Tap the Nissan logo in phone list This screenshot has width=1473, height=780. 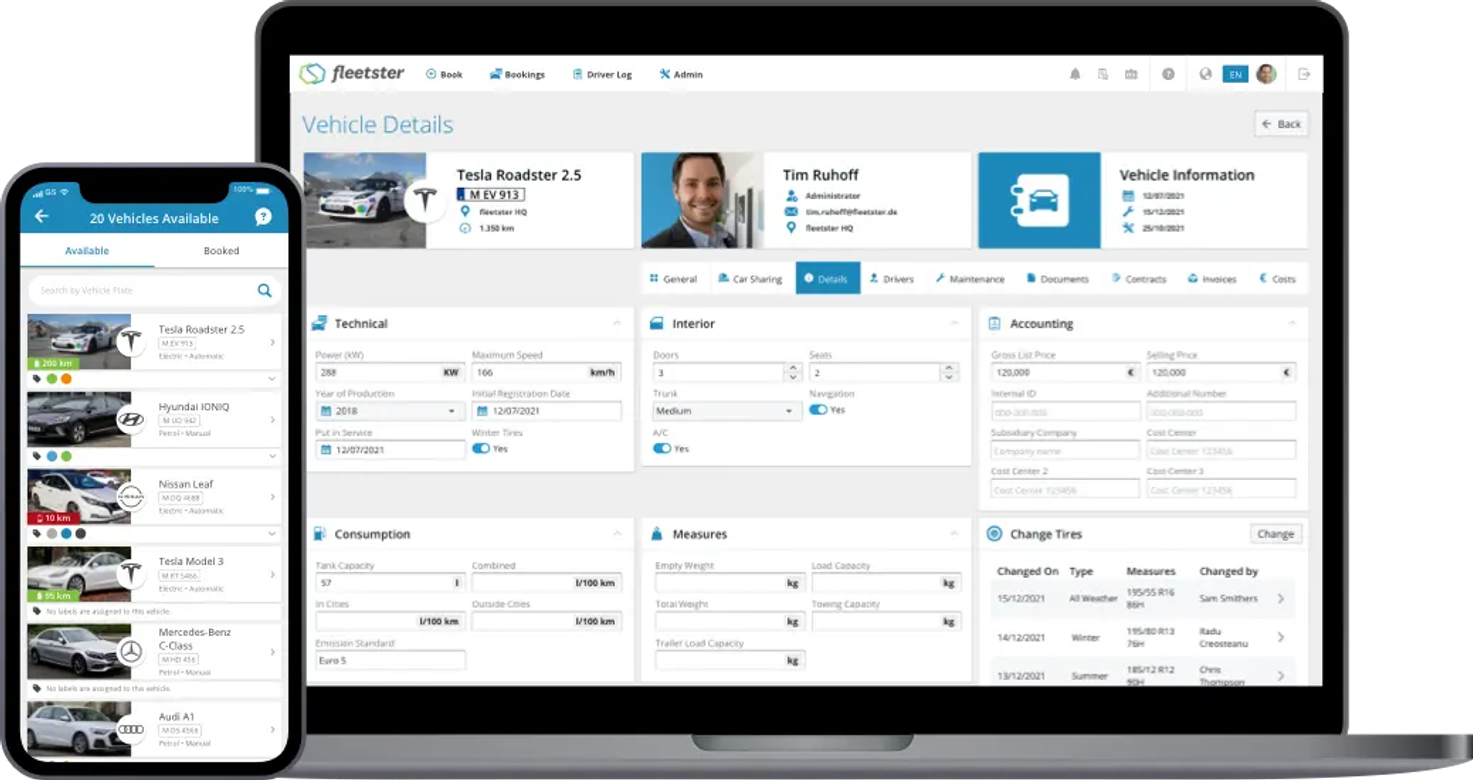click(x=130, y=497)
